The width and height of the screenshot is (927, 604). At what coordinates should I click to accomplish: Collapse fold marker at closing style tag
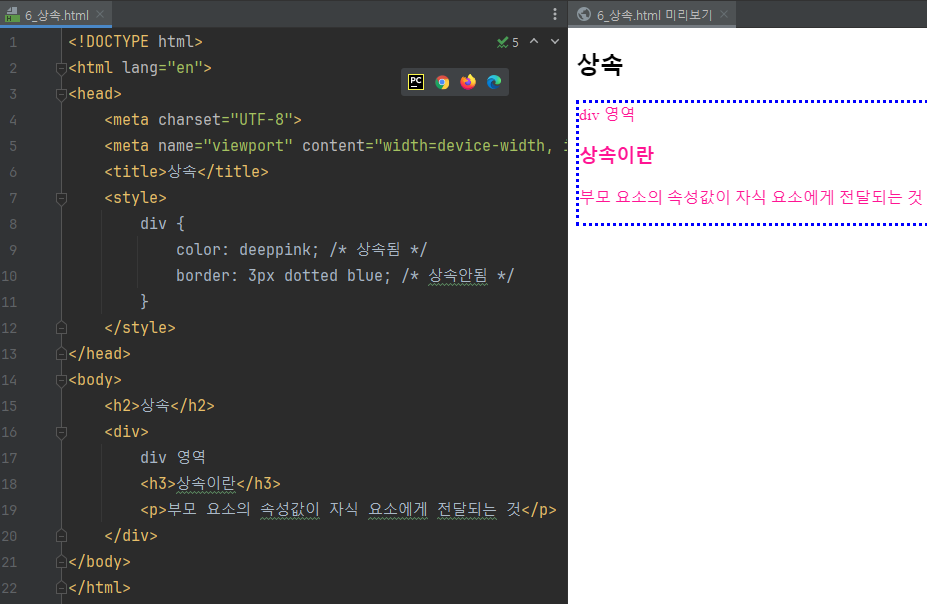pyautogui.click(x=61, y=327)
